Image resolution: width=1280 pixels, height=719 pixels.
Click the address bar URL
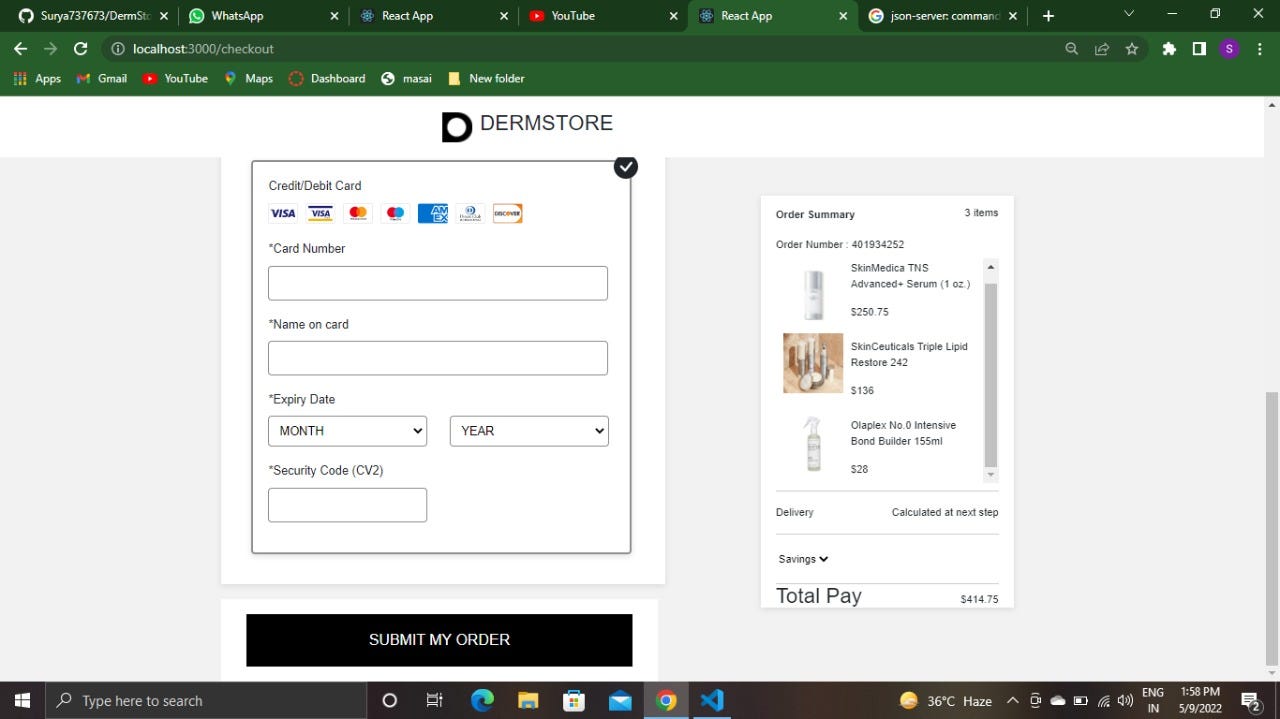203,49
